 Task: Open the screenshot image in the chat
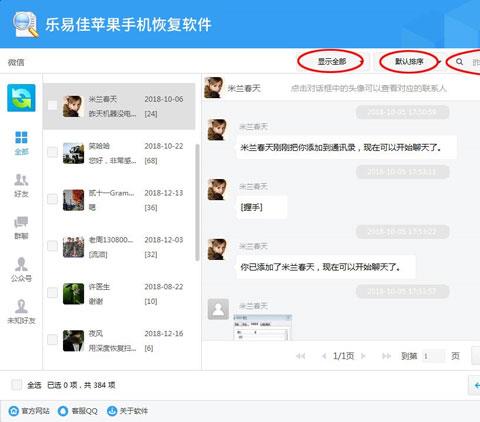tap(262, 327)
